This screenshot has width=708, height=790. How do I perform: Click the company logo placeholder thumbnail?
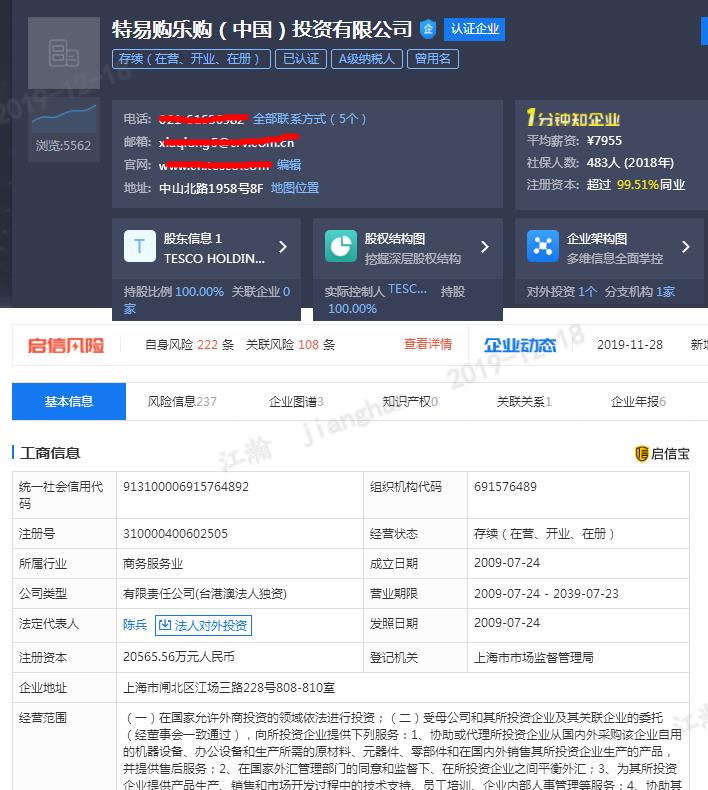click(x=63, y=53)
